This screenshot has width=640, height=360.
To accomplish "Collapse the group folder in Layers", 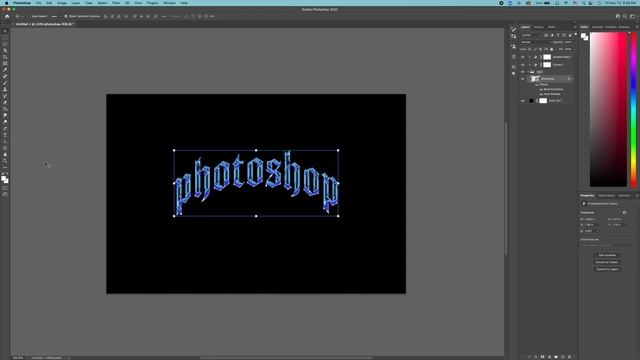I will pyautogui.click(x=528, y=72).
